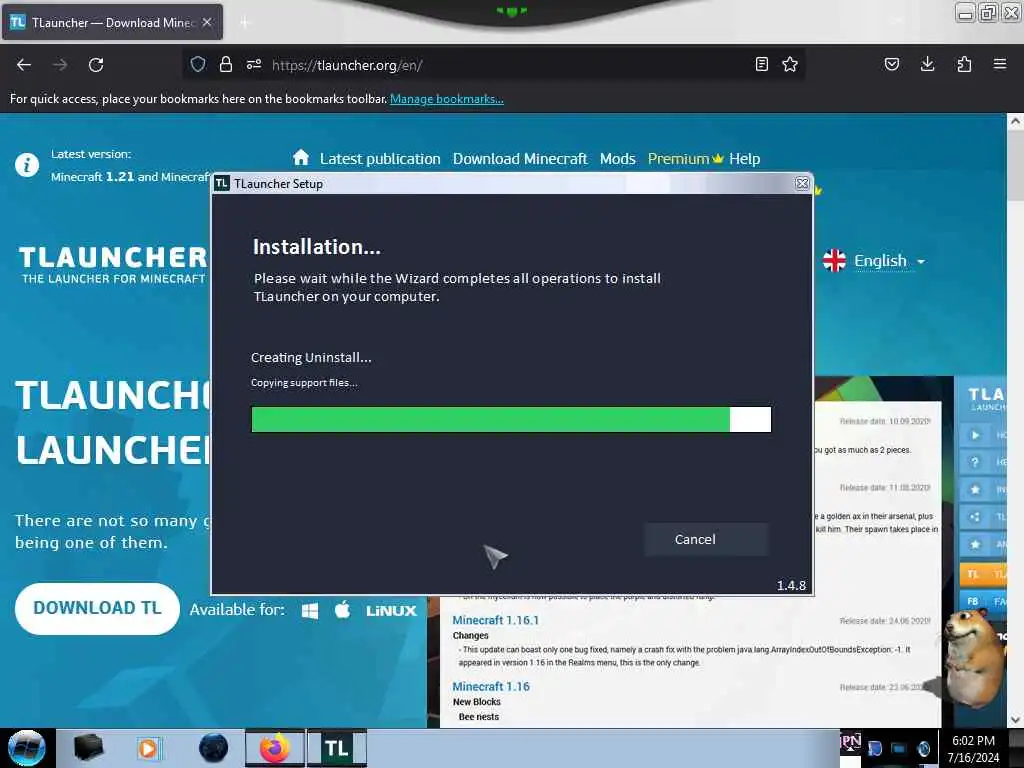The height and width of the screenshot is (768, 1024).
Task: View site security padlock info
Action: pos(225,64)
